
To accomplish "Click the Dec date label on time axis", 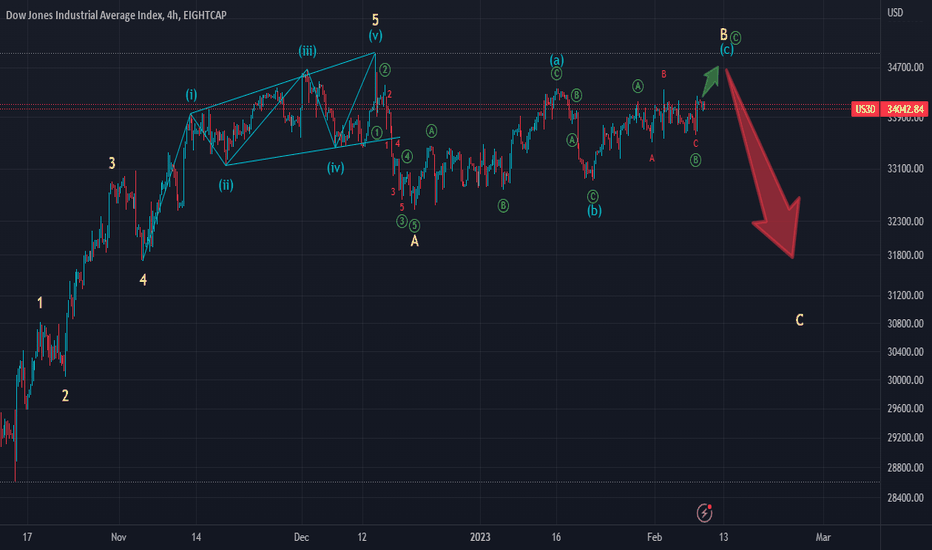I will 301,537.
